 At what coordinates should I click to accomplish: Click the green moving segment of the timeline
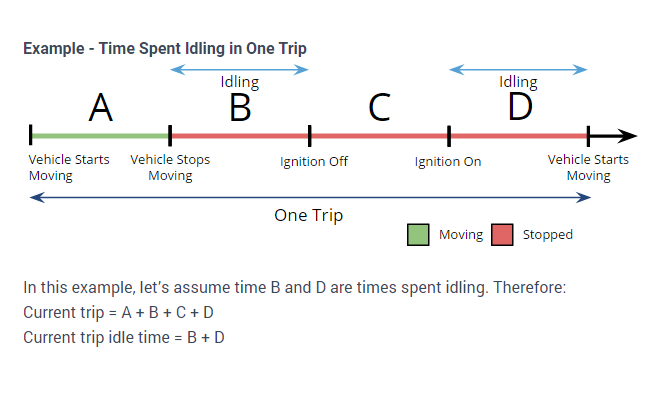point(100,135)
